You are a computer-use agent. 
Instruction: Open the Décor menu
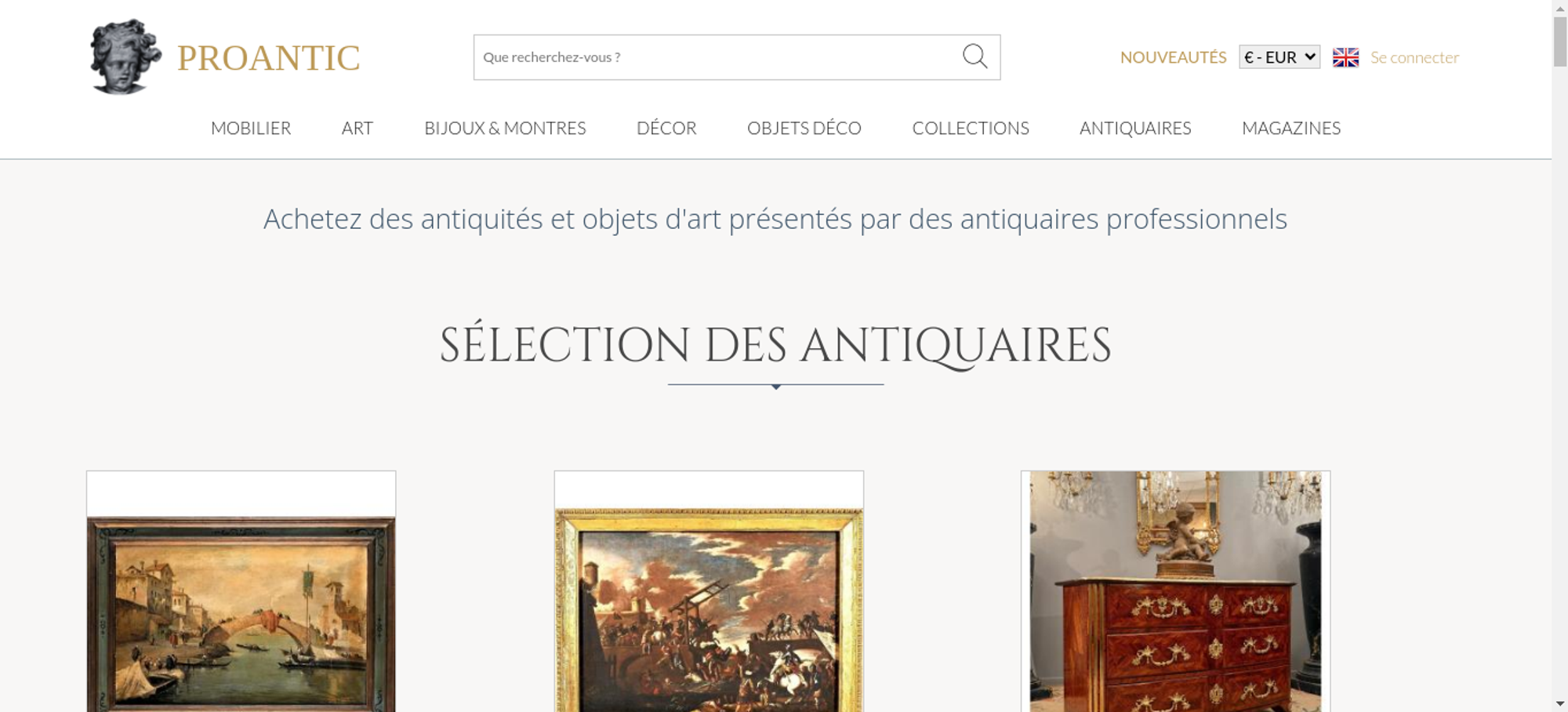[666, 128]
